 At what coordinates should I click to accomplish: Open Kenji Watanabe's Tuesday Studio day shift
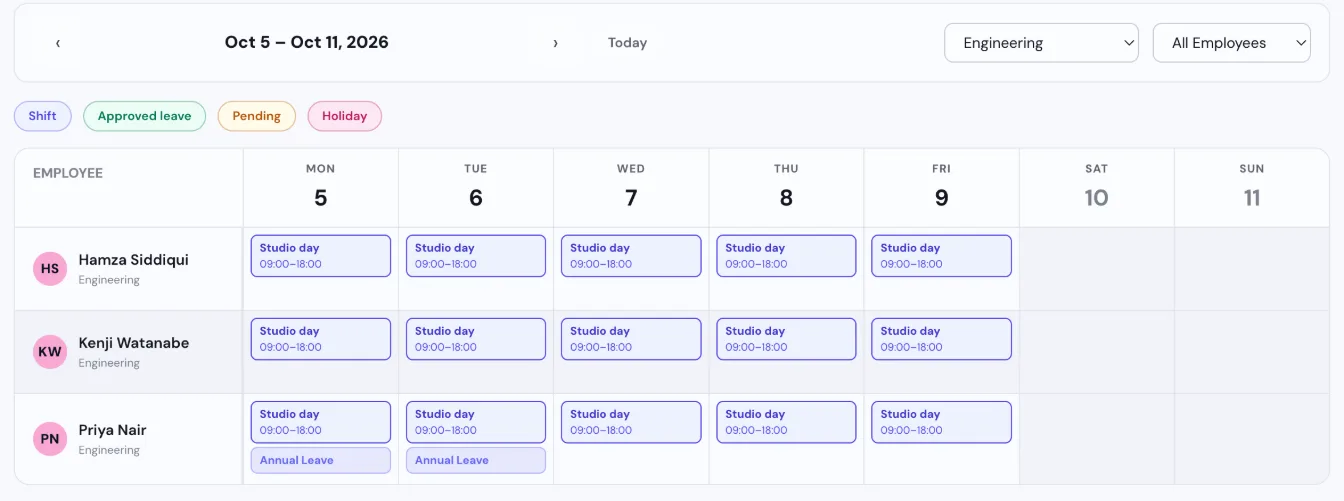pos(476,339)
